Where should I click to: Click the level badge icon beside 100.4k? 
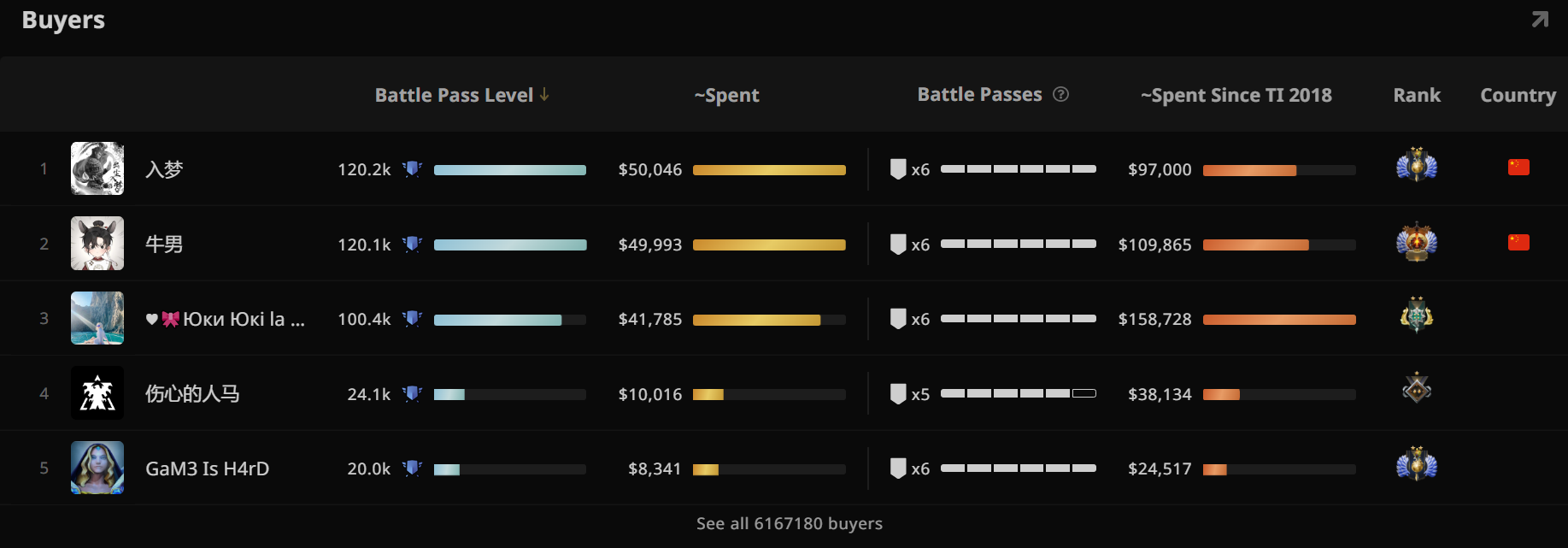(413, 319)
